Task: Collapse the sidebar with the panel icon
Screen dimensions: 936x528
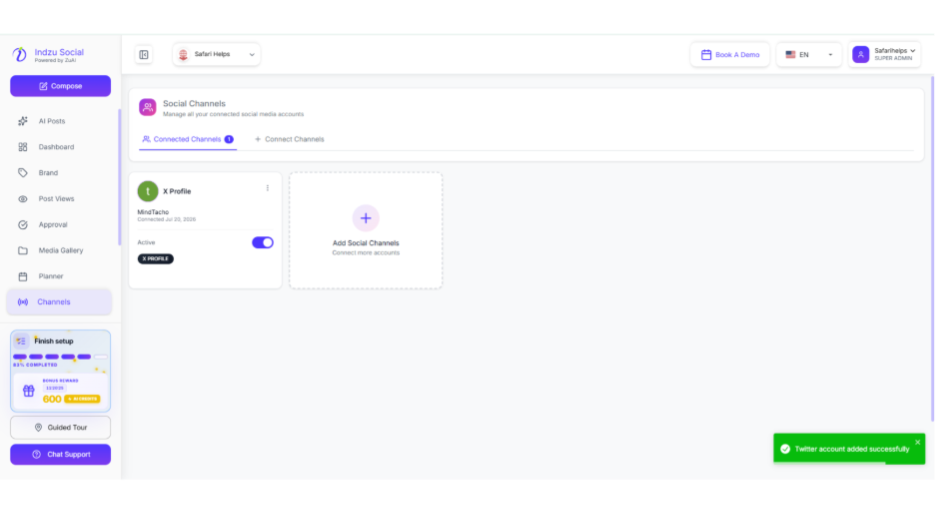Action: pos(144,55)
